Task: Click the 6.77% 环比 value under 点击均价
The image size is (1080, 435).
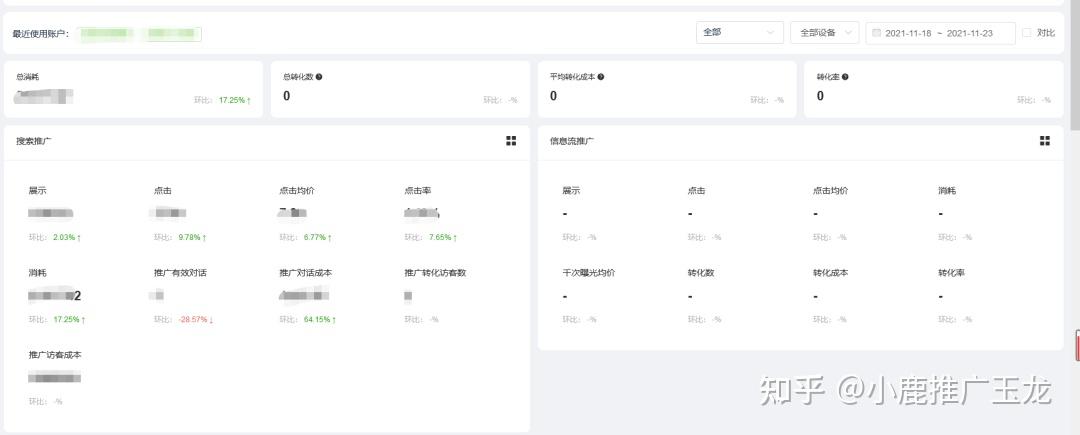Action: tap(320, 237)
